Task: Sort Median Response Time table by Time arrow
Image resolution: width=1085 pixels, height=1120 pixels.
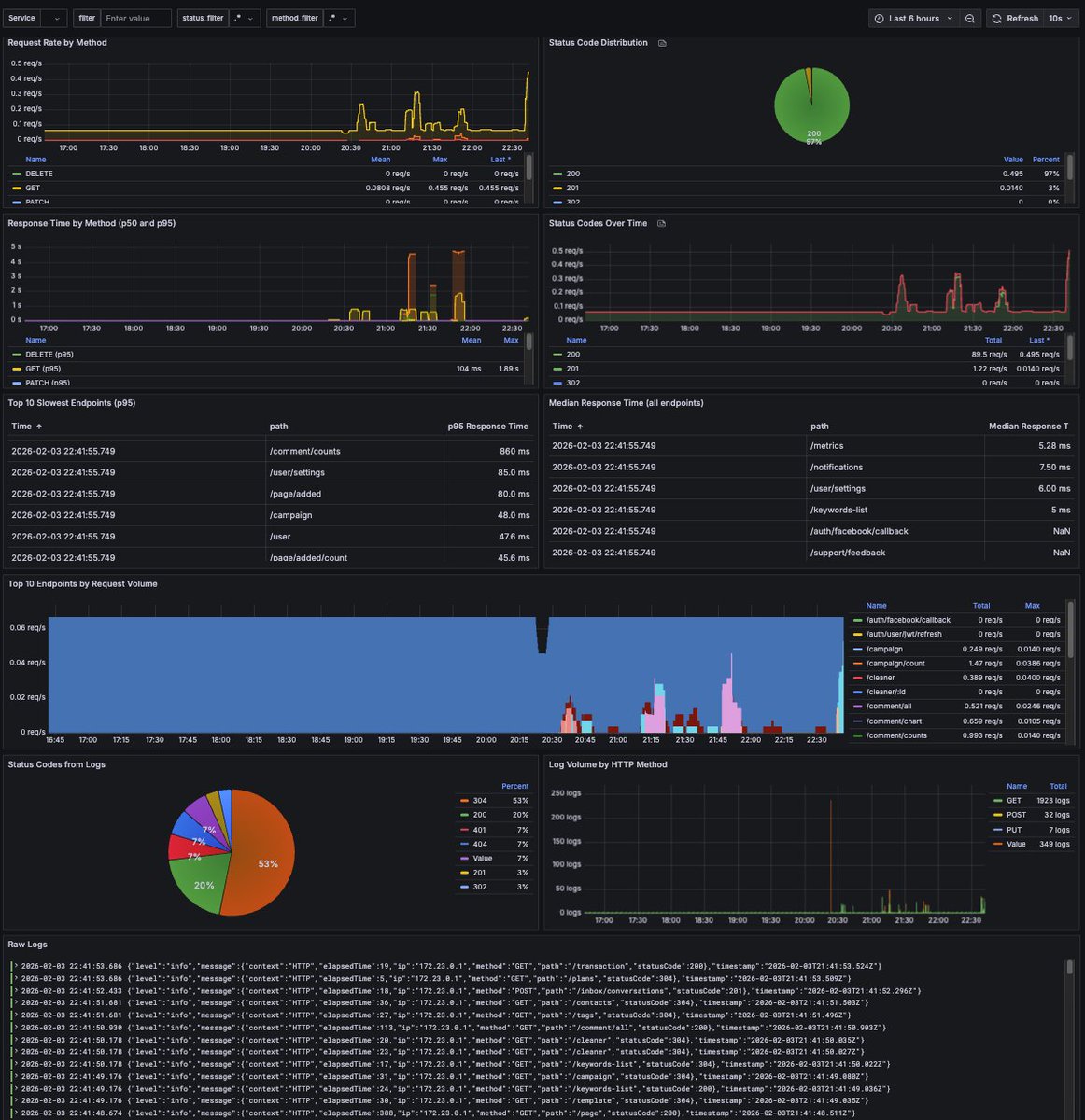Action: pos(580,427)
